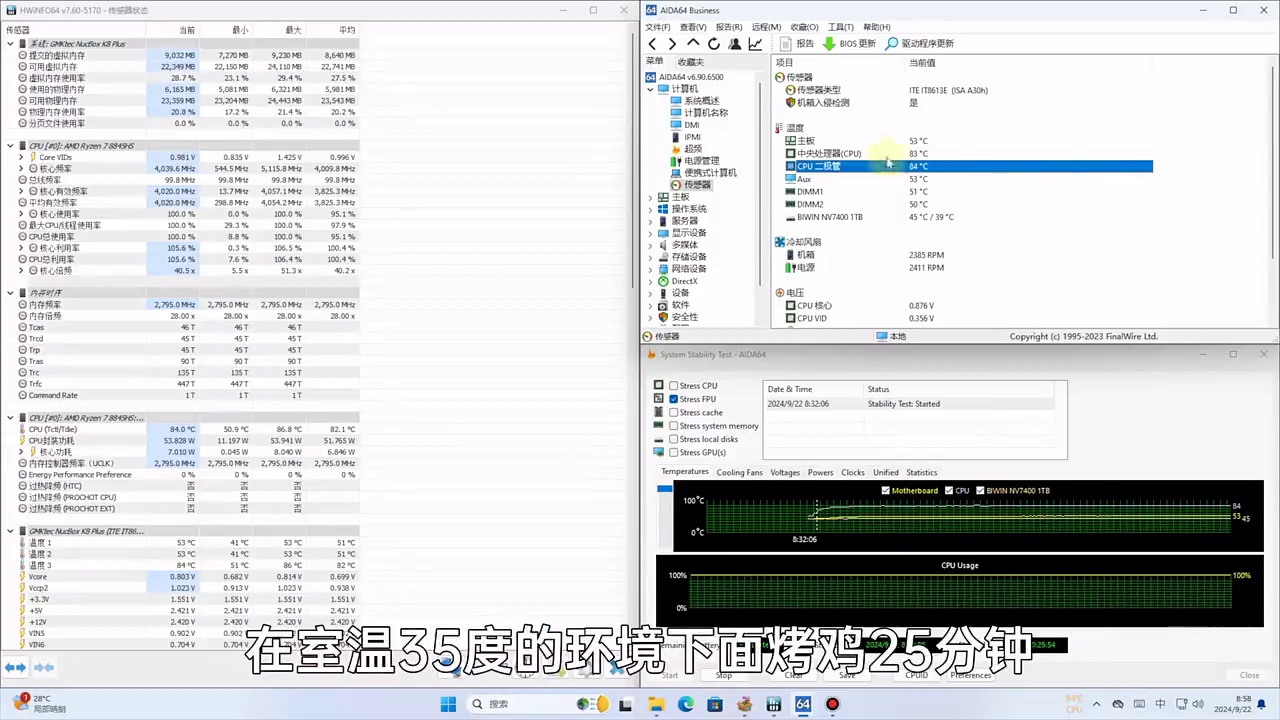Screen dimensions: 1280x720
Task: Open the AIDA64 user management icon
Action: coord(735,44)
